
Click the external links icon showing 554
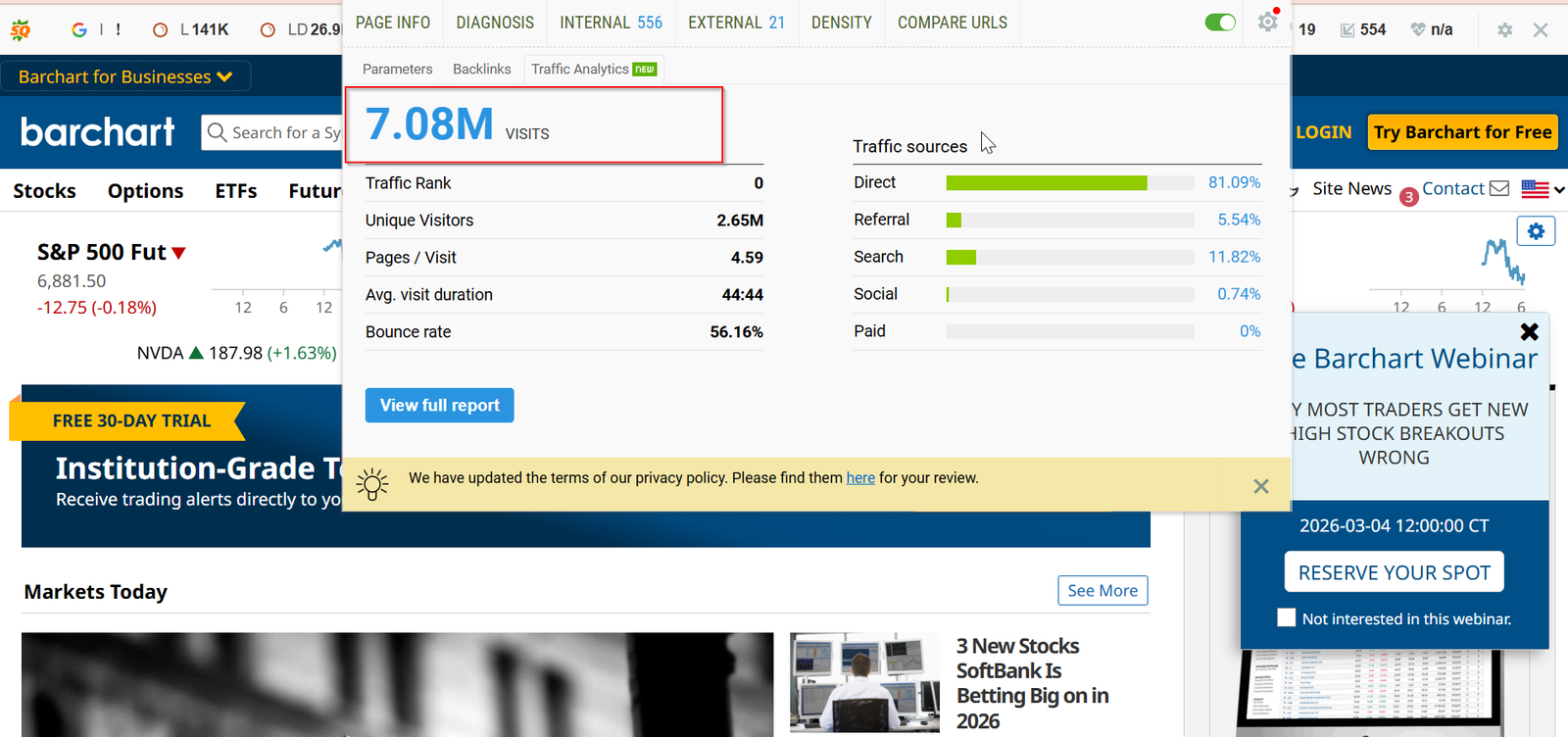pyautogui.click(x=1347, y=30)
